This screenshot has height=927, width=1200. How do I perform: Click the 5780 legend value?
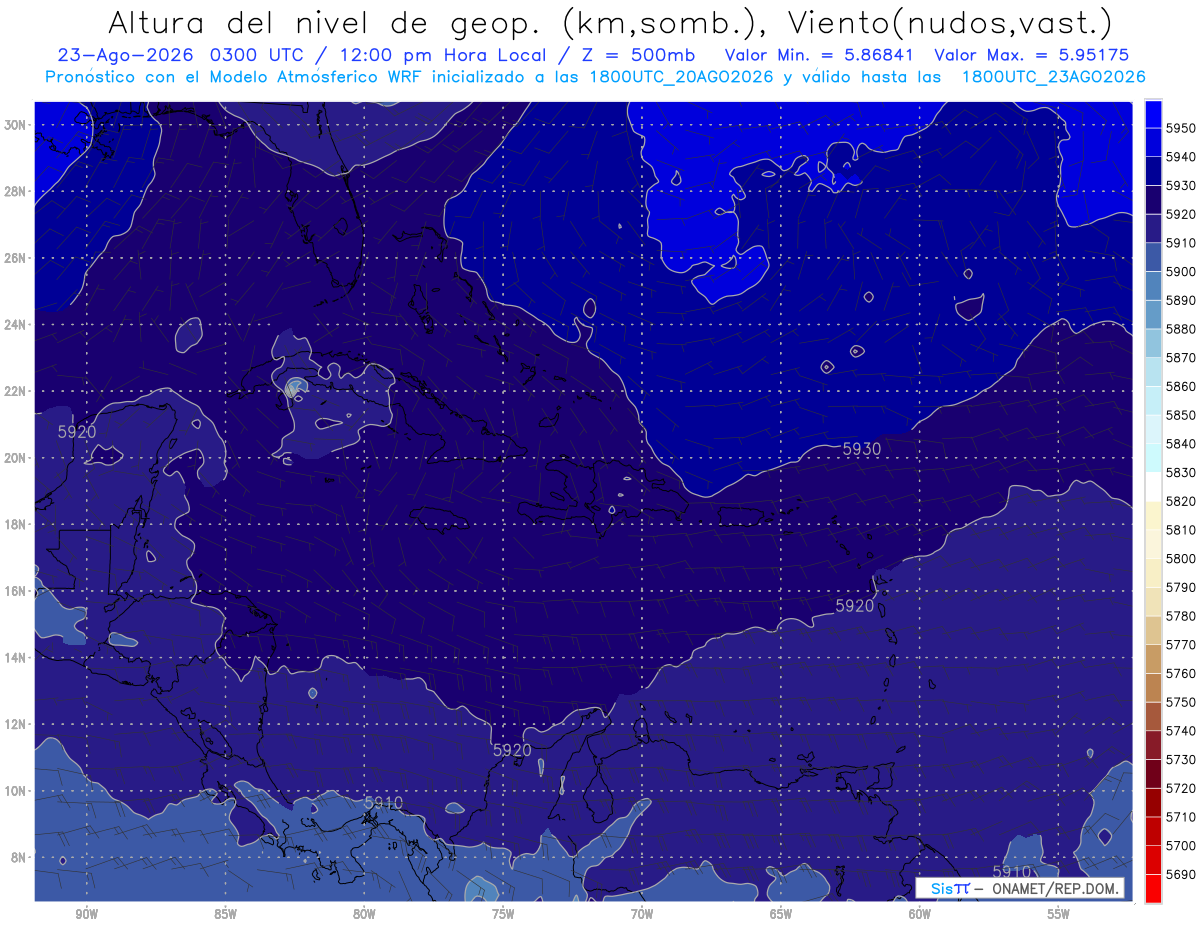pos(1180,616)
